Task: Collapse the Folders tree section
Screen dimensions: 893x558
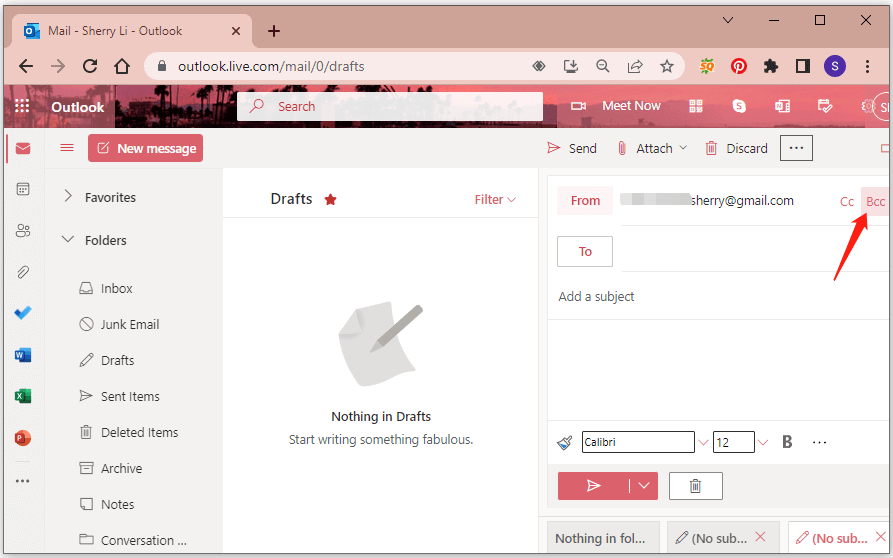Action: point(68,240)
